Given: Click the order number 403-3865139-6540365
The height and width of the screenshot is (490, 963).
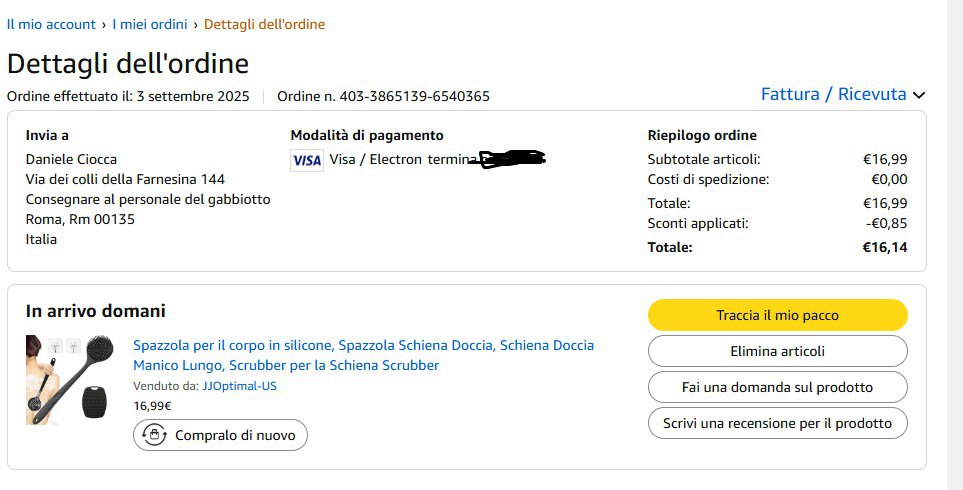Looking at the screenshot, I should pyautogui.click(x=414, y=97).
